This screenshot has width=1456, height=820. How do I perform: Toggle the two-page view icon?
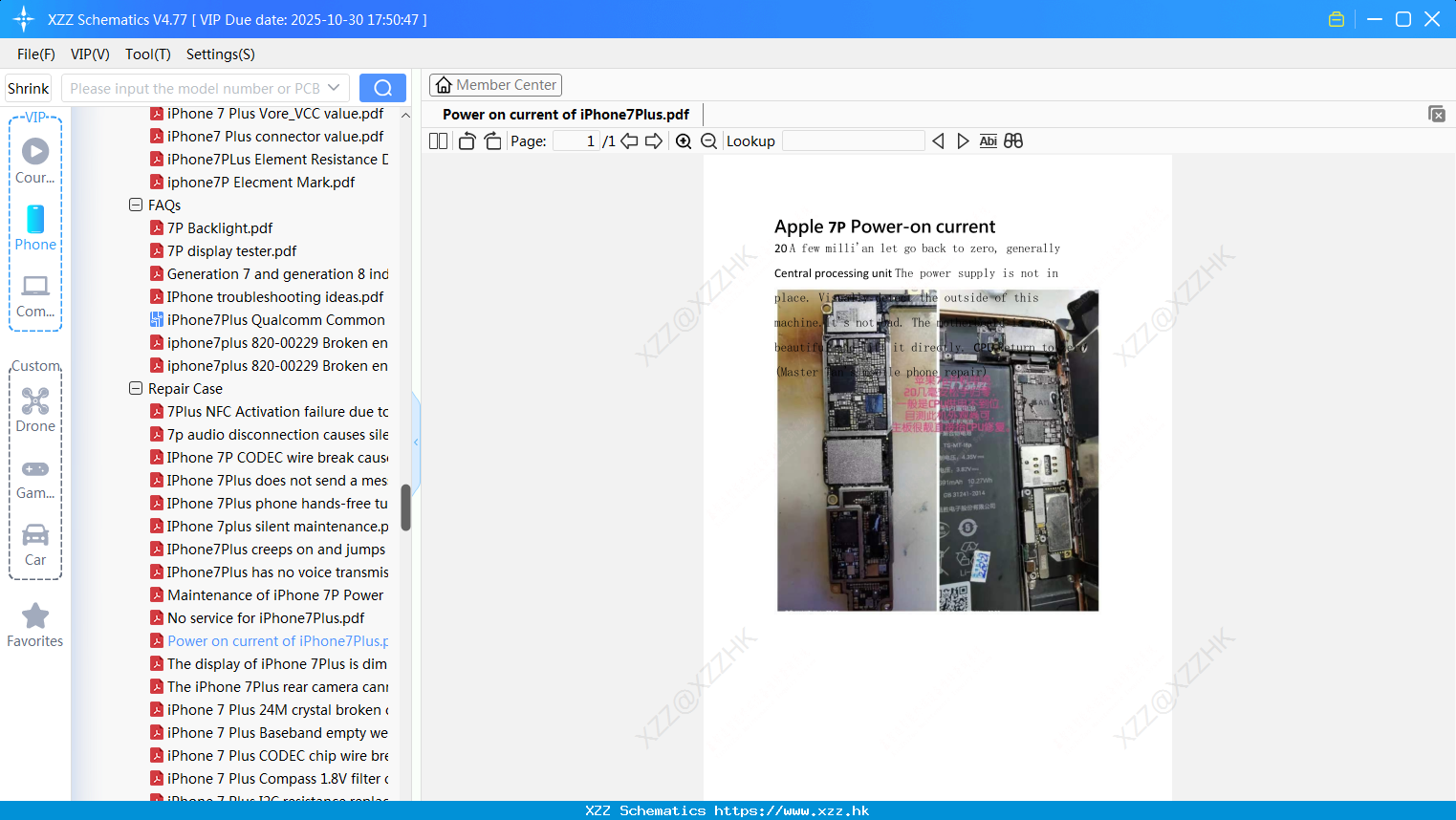pos(438,141)
